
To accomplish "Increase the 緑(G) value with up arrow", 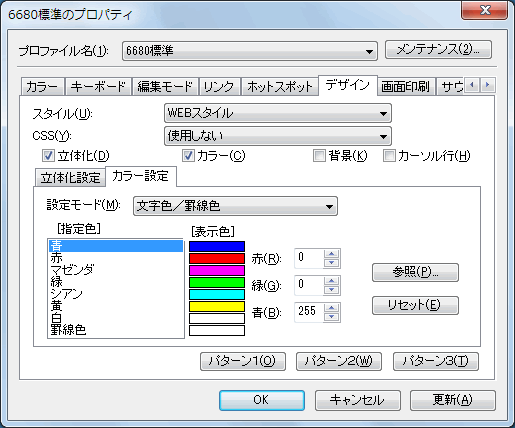I will click(x=331, y=281).
